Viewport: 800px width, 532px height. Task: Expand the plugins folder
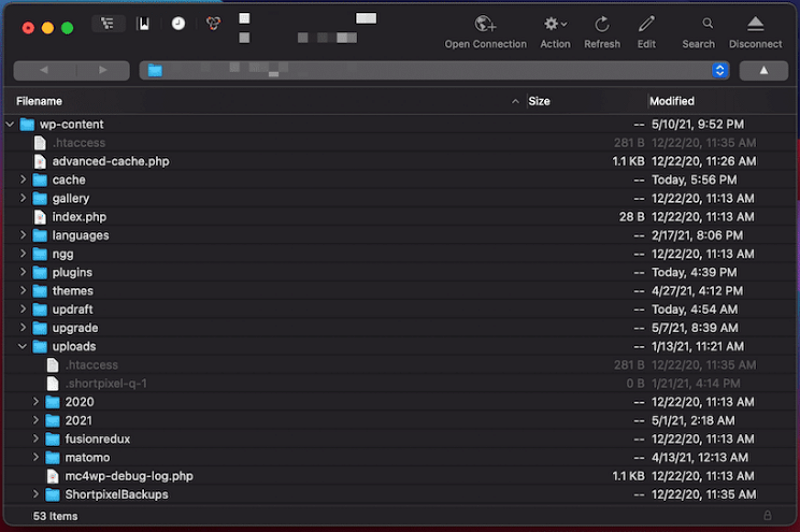pos(23,273)
